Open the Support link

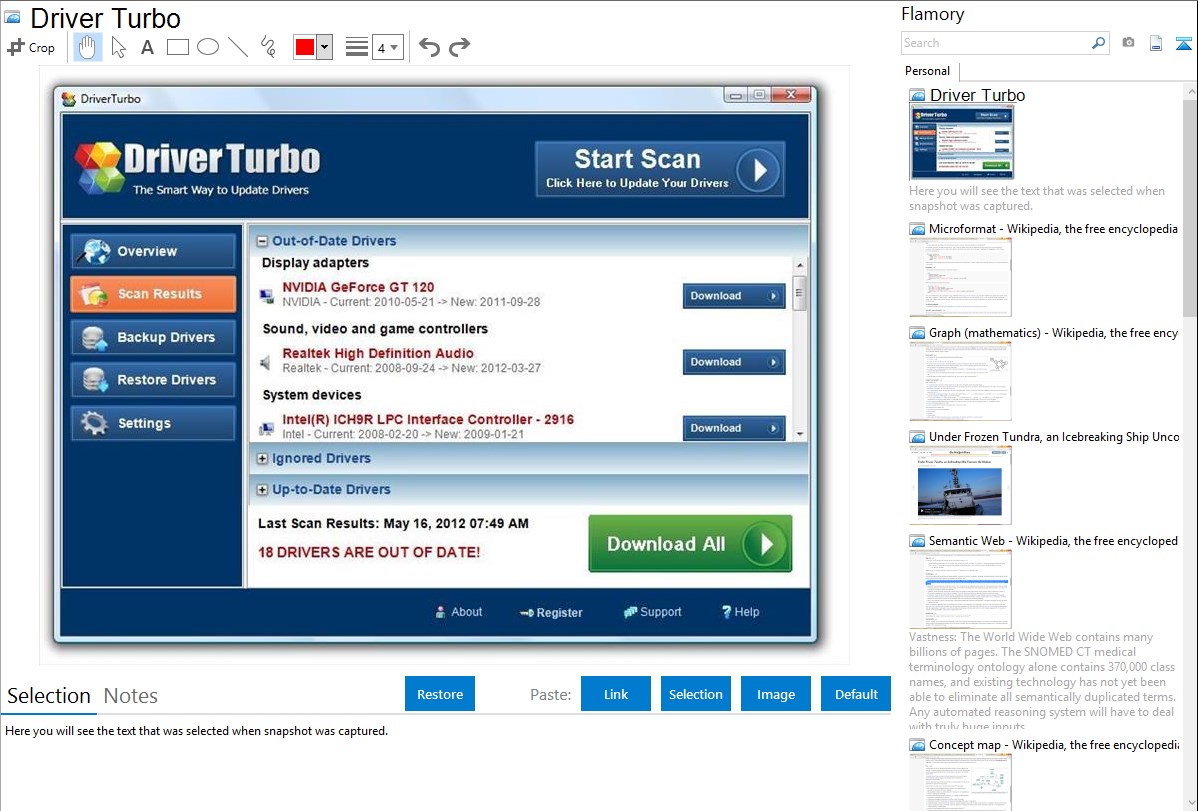(x=652, y=611)
